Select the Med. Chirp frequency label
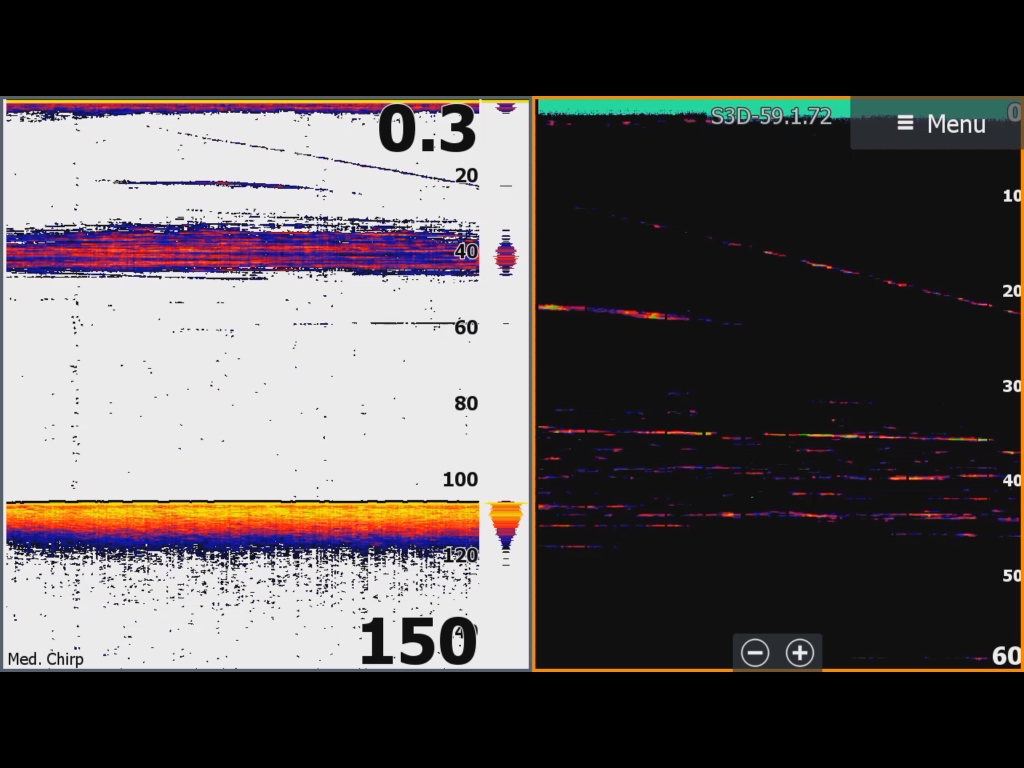Viewport: 1024px width, 768px height. [x=46, y=659]
